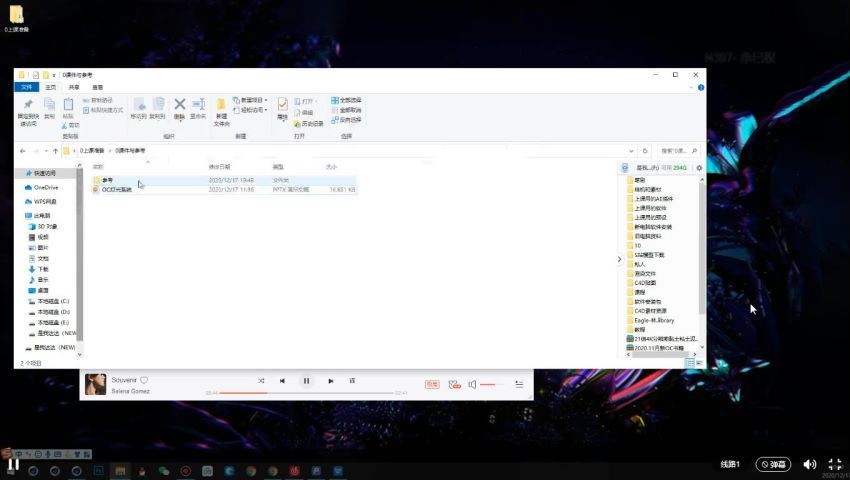Click 线路1 in the video player
This screenshot has height=480, width=850.
[x=730, y=464]
